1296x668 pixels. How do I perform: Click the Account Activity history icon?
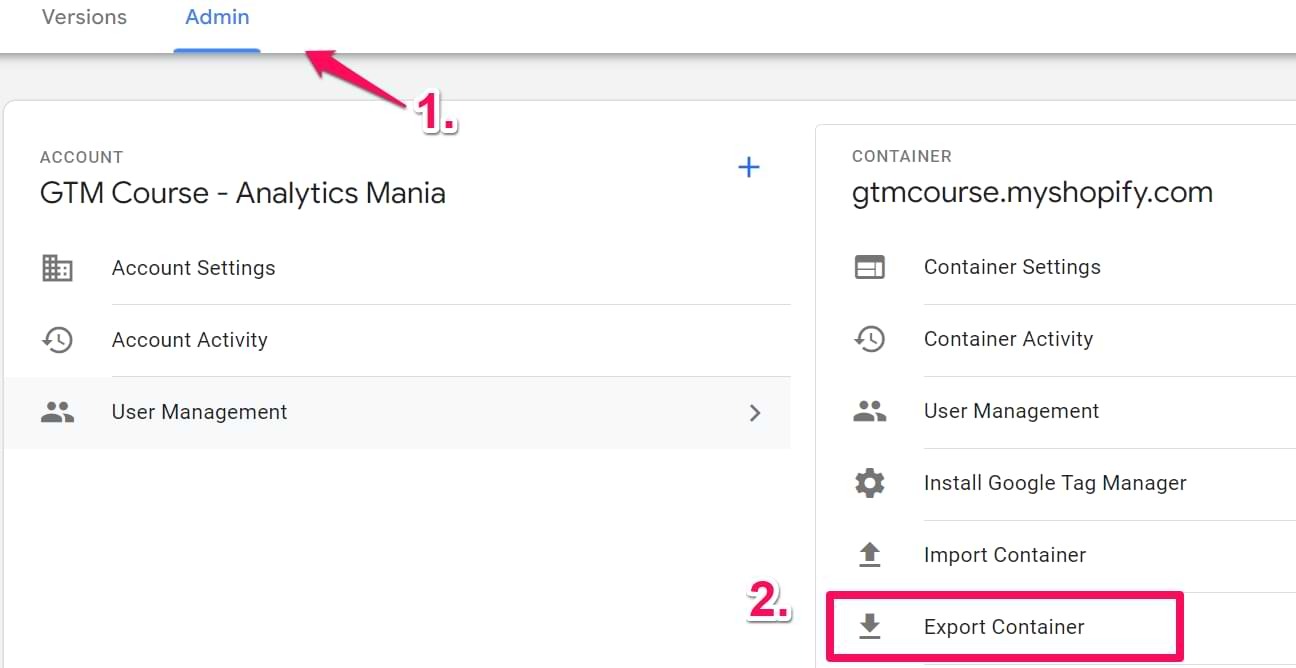(57, 340)
